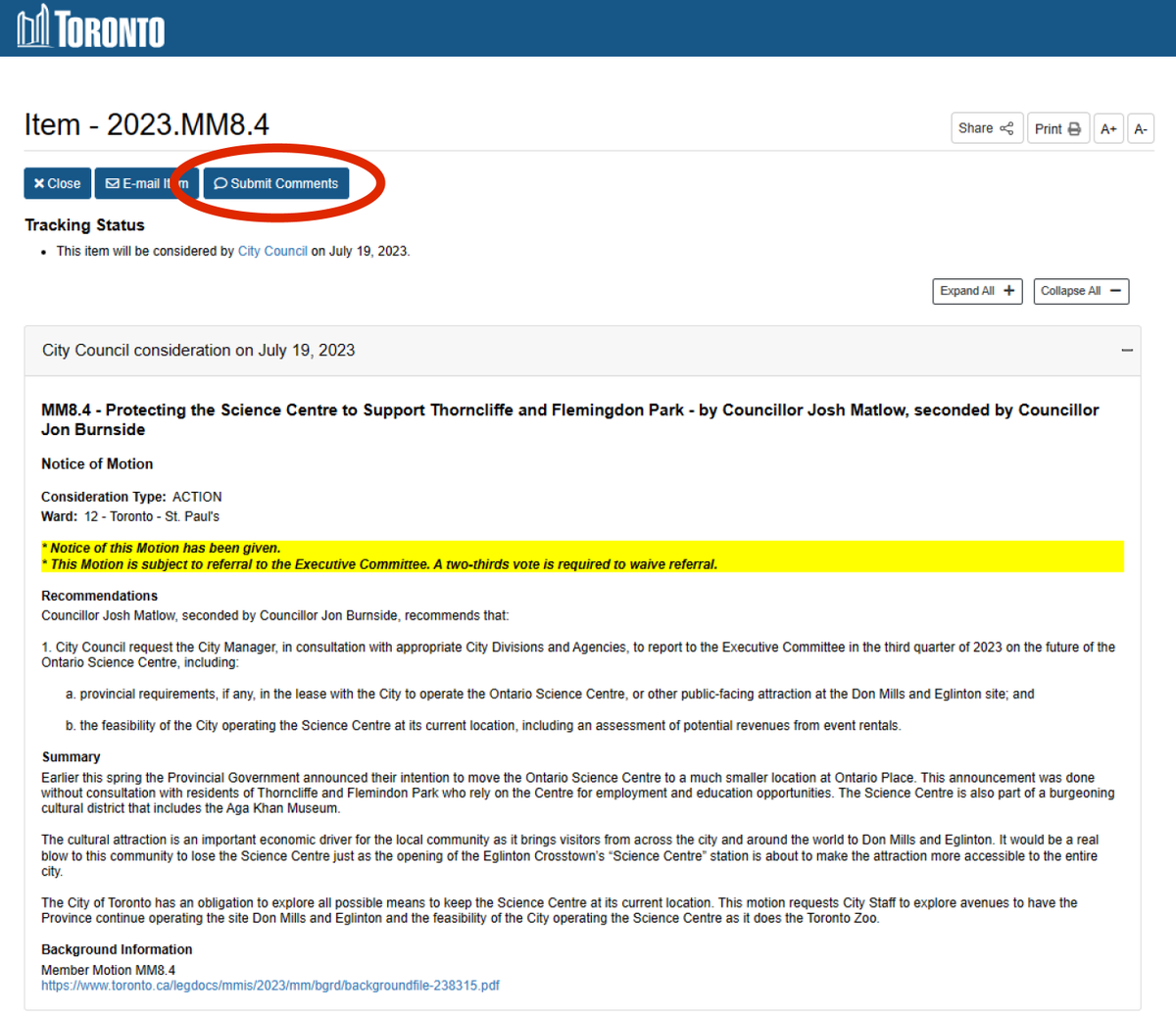Click the Recommendations heading

(x=99, y=596)
